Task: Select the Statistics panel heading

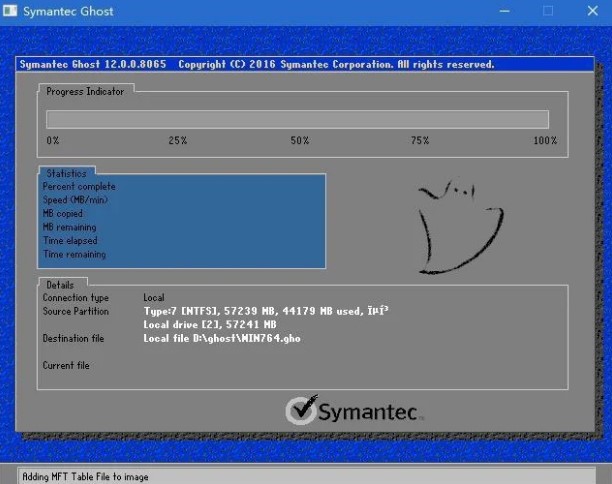Action: click(66, 174)
